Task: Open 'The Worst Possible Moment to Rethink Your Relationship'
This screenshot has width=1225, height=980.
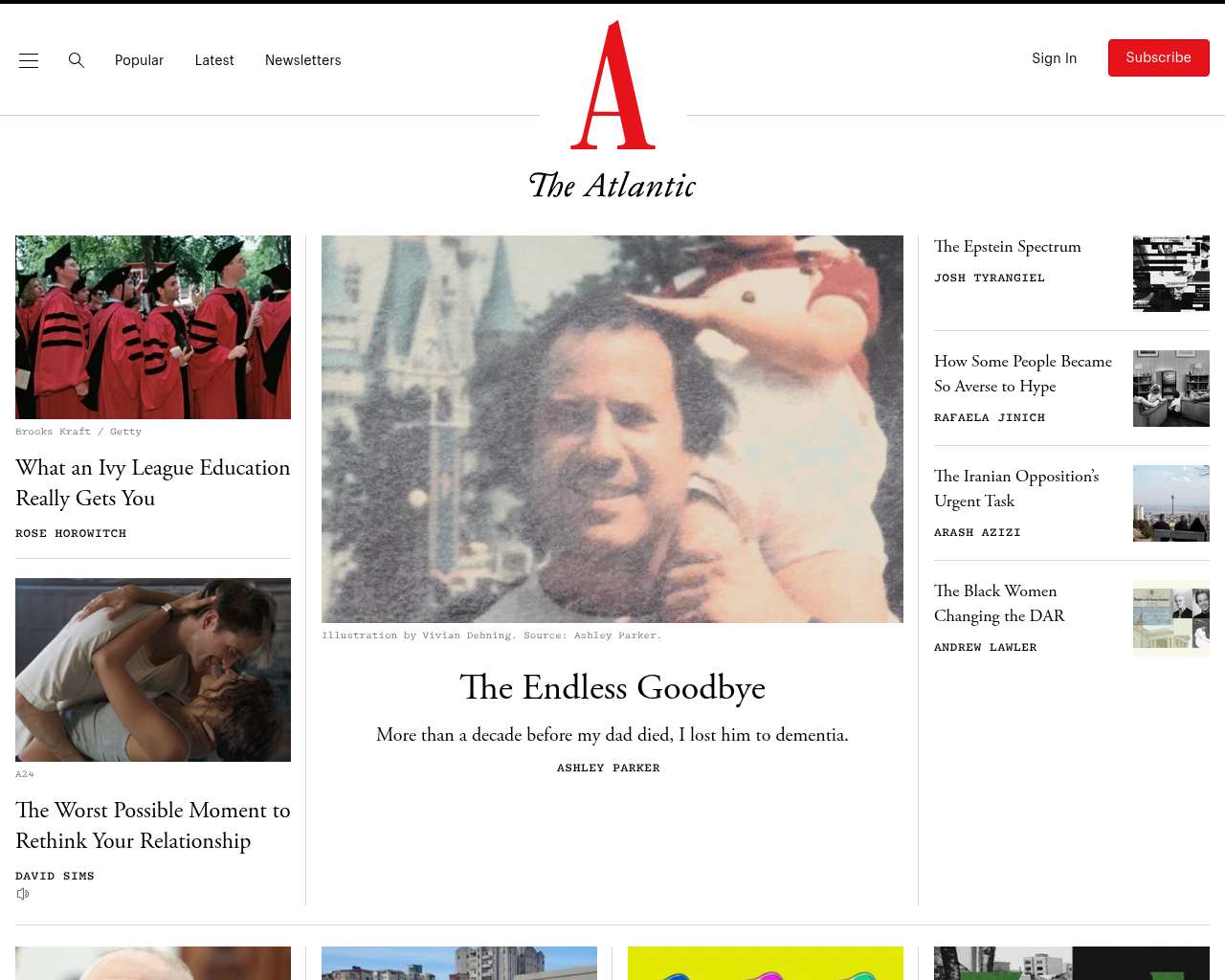Action: point(153,825)
